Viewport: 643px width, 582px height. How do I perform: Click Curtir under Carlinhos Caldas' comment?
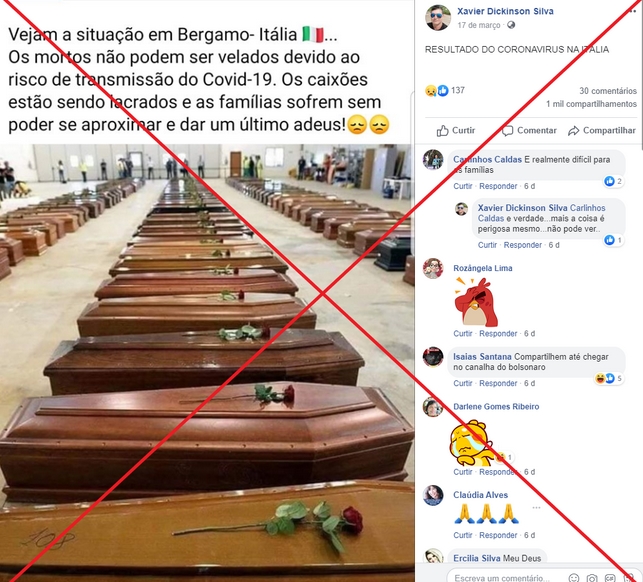[x=463, y=186]
